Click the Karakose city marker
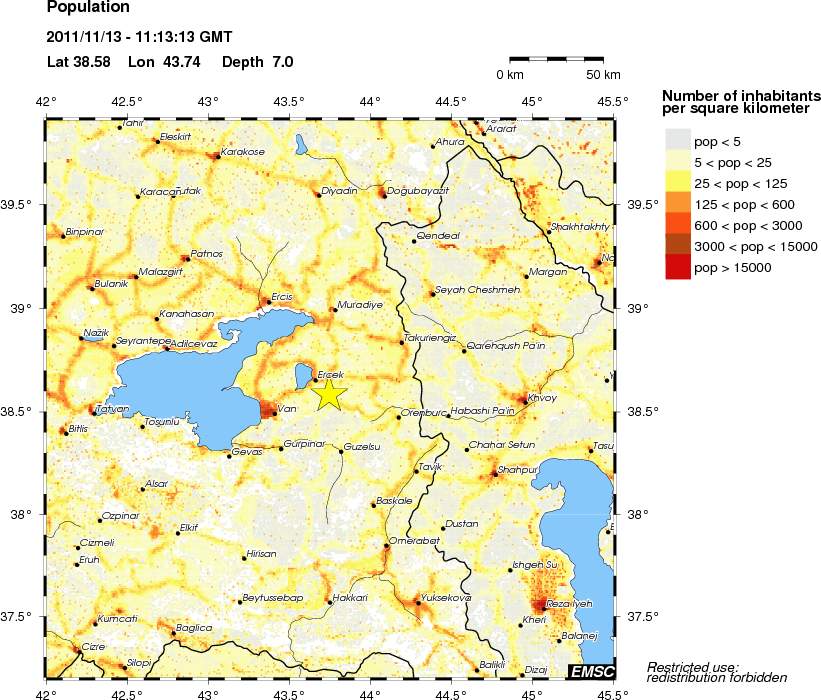Screen dimensions: 821x700 point(217,156)
